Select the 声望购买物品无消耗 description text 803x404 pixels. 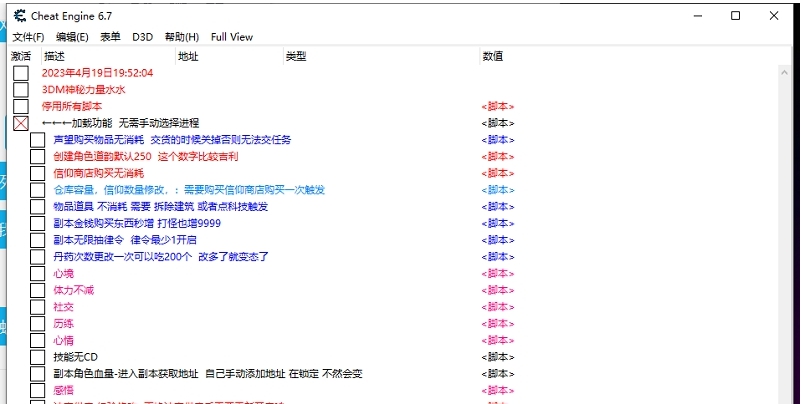click(x=172, y=140)
